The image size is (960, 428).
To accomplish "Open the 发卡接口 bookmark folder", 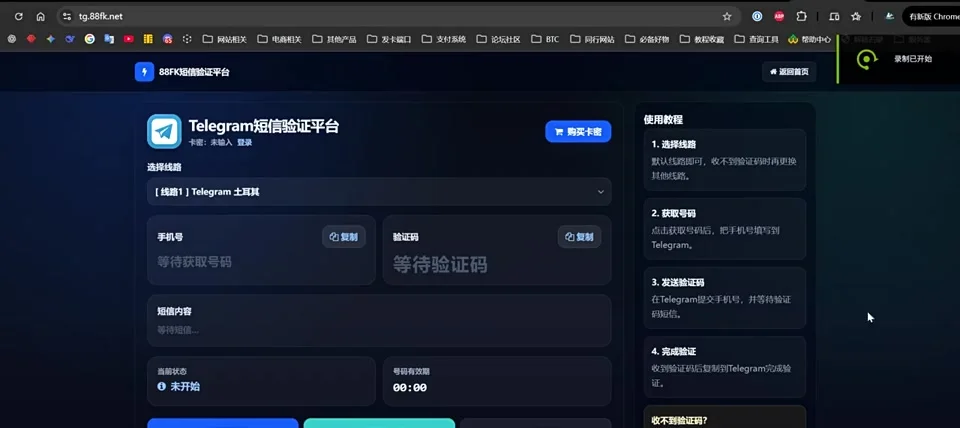I will coord(389,39).
